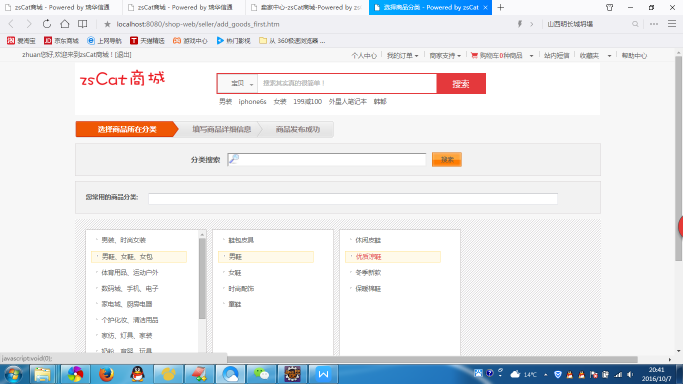The width and height of the screenshot is (683, 384).
Task: Open the browser home page icon
Action: 64,24
